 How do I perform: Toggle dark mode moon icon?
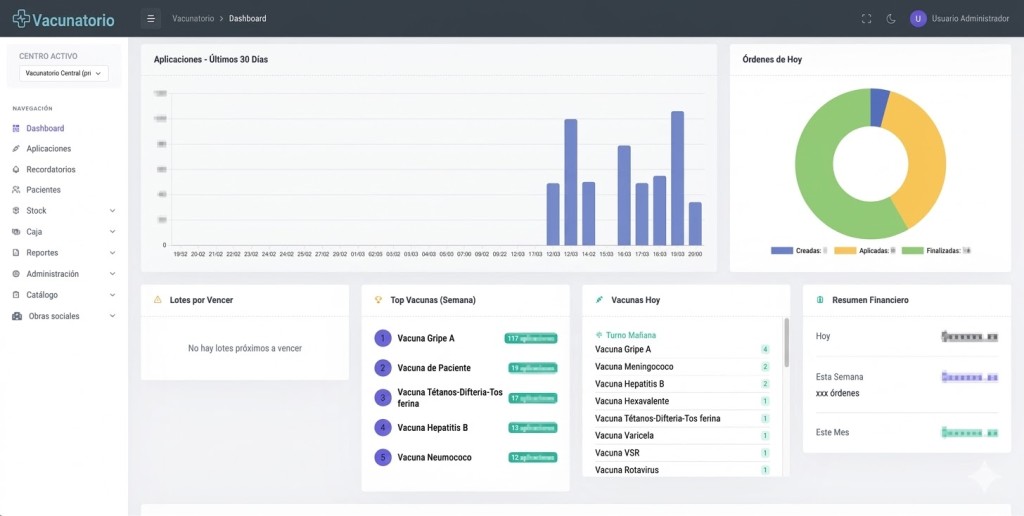pos(891,19)
